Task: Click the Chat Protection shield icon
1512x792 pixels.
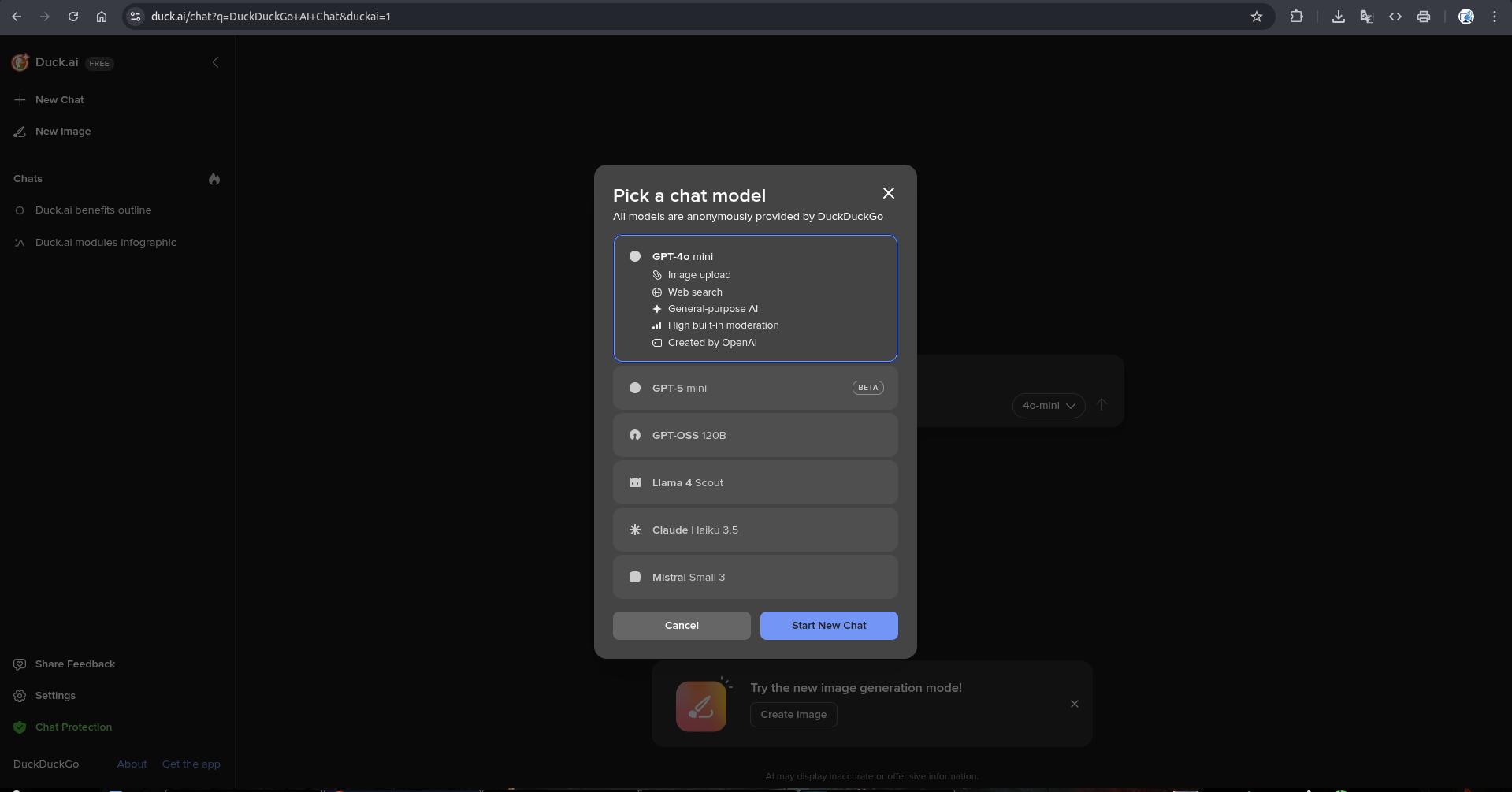Action: (x=20, y=727)
